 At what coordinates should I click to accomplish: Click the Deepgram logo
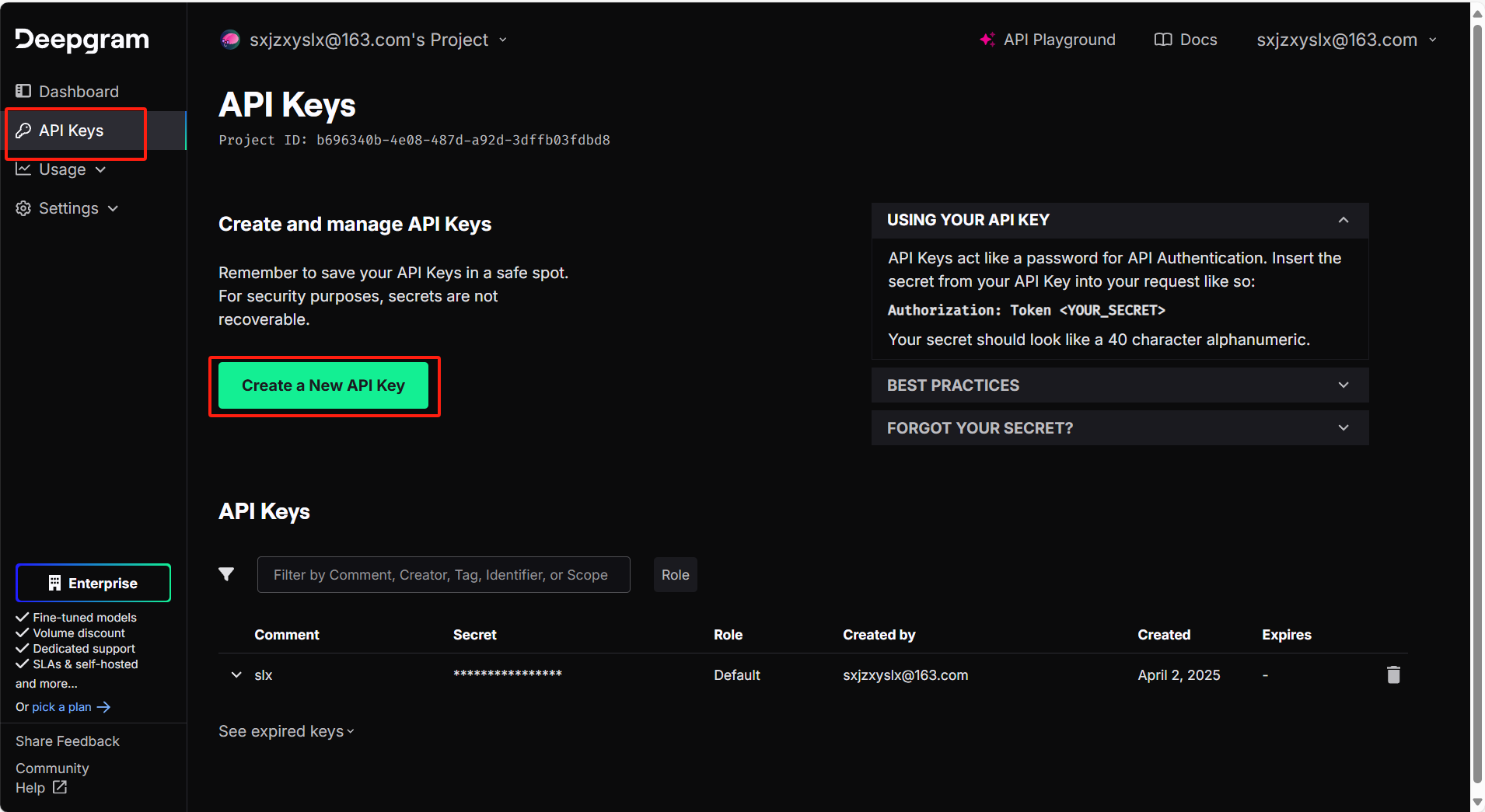tap(82, 40)
